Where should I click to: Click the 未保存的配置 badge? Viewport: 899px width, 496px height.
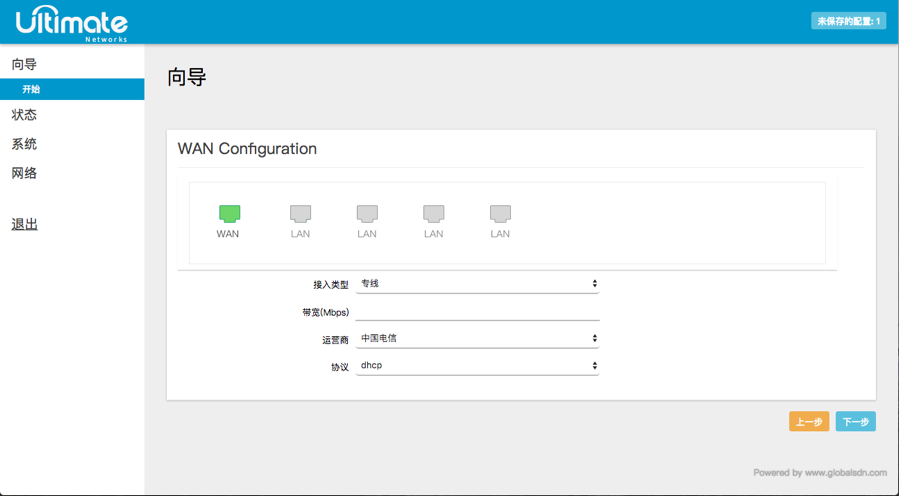tap(848, 21)
